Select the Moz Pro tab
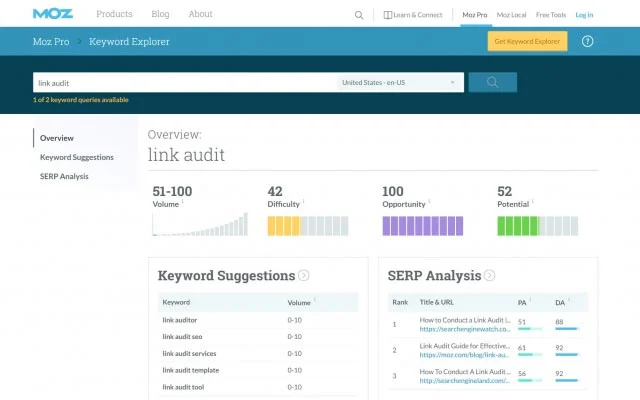This screenshot has height=400, width=640. 475,15
